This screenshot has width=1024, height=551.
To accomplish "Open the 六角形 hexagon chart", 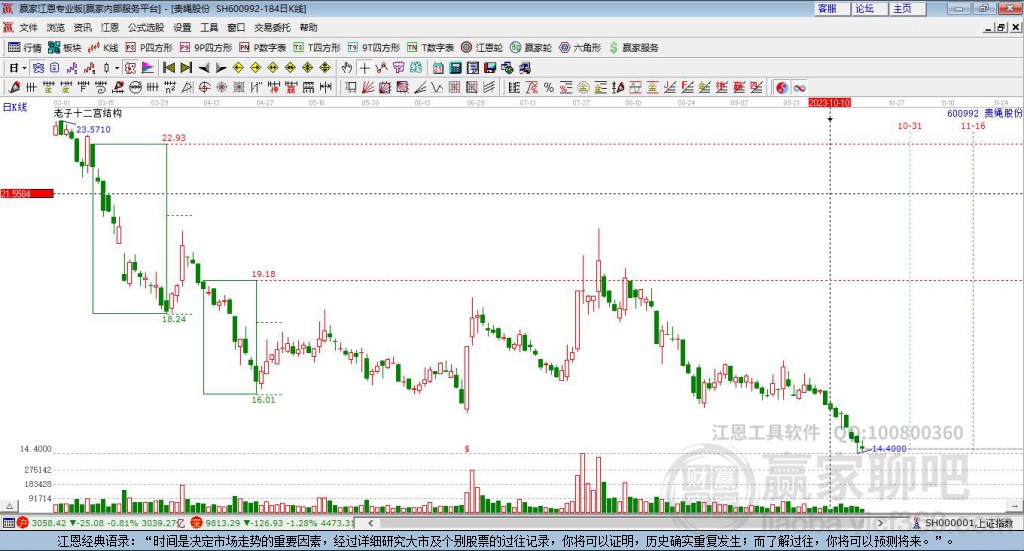I will click(580, 48).
